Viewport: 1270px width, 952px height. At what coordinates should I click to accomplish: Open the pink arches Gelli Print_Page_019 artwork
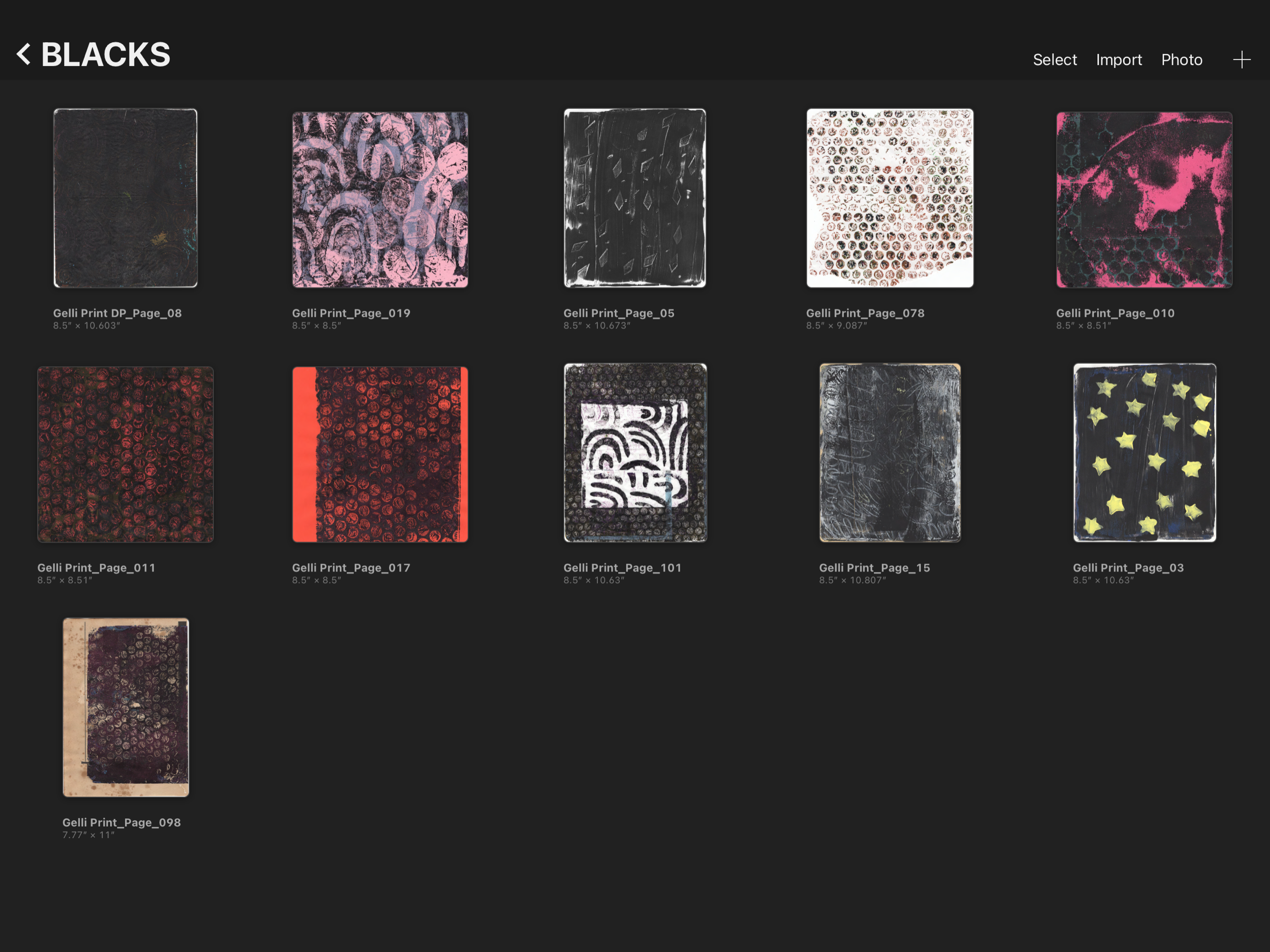[379, 199]
